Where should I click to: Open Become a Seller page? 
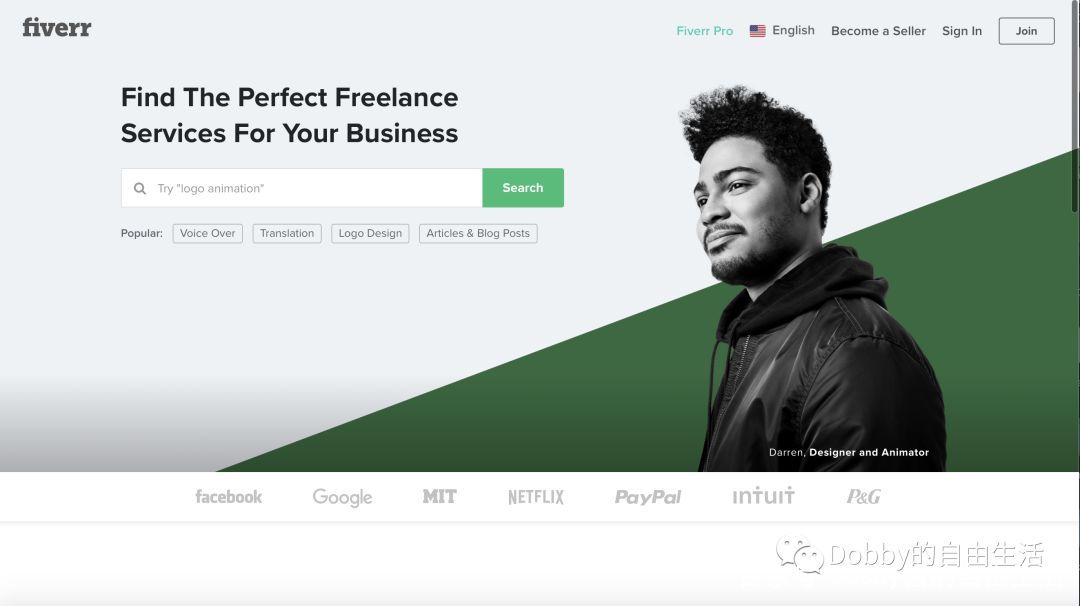click(878, 31)
